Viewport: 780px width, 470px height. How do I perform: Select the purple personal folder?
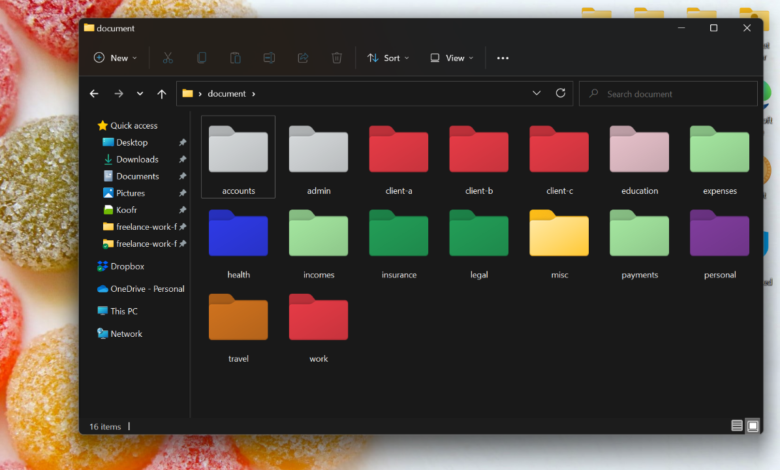719,244
